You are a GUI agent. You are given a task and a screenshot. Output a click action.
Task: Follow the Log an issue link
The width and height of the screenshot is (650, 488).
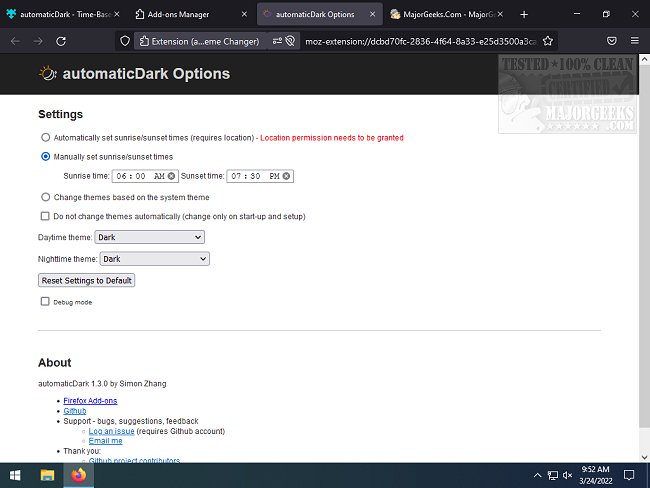[x=112, y=431]
